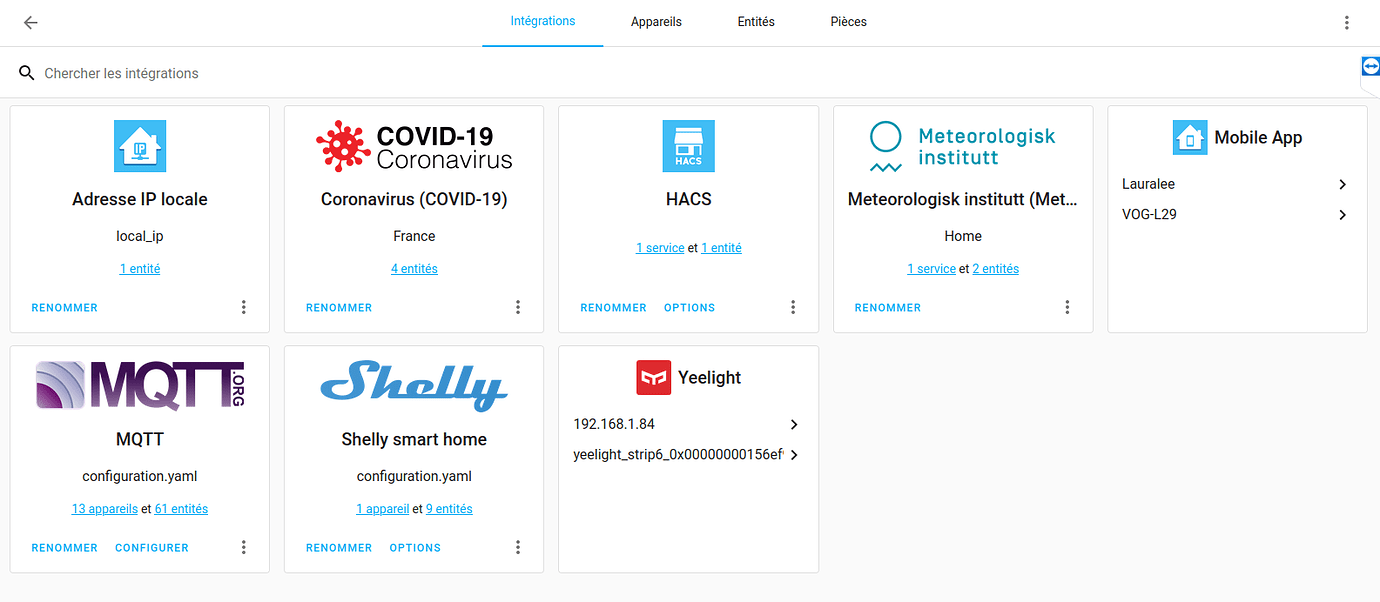This screenshot has height=602, width=1380.
Task: Click the 'Coronavirus (COVID-19)' card title
Action: coord(414,199)
